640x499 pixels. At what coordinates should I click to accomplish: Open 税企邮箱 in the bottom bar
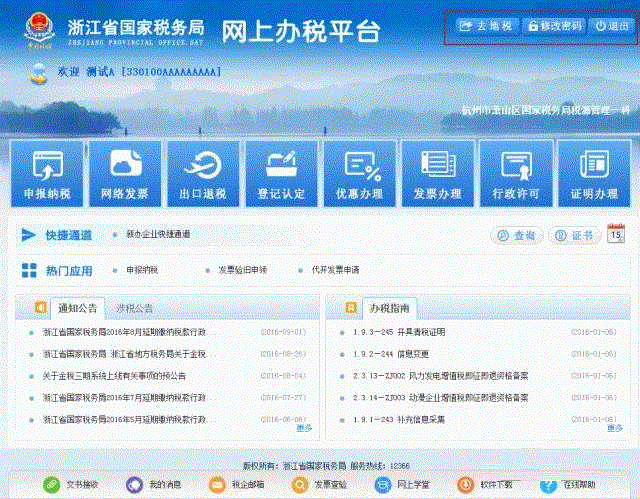pos(236,484)
